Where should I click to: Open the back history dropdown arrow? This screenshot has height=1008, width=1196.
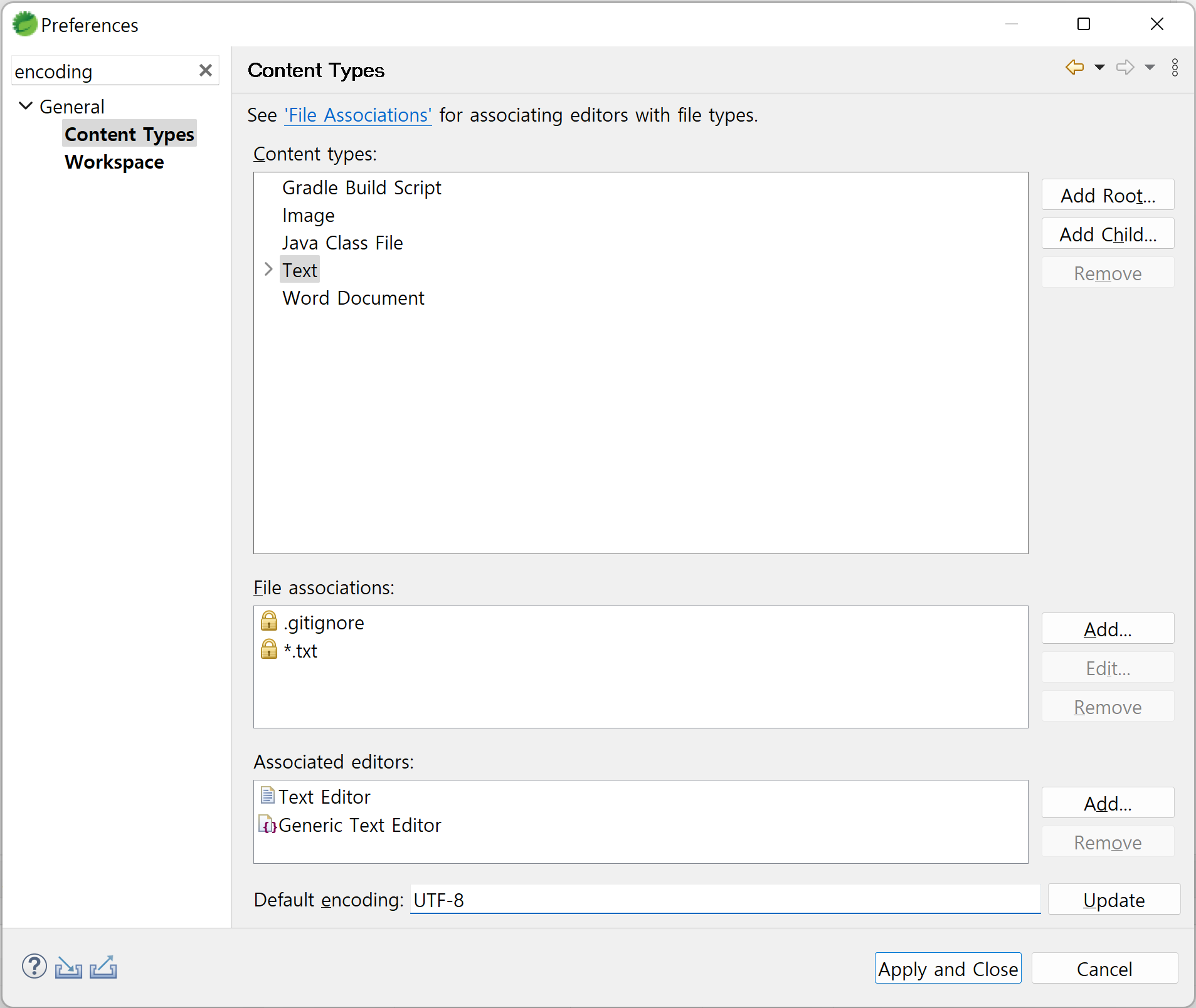tap(1099, 67)
